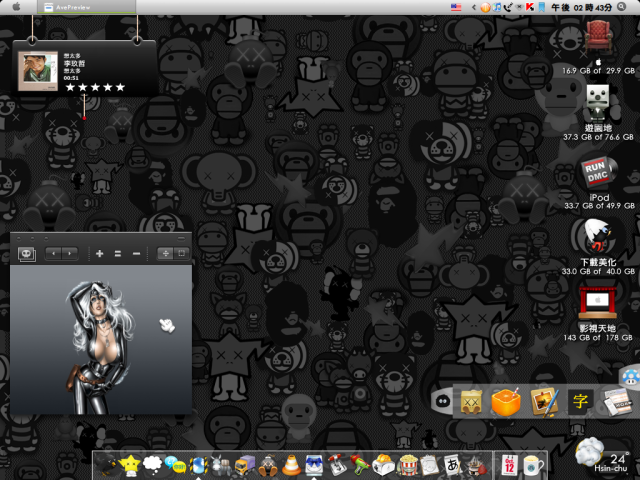
Task: Open the input source flag menu
Action: click(456, 7)
